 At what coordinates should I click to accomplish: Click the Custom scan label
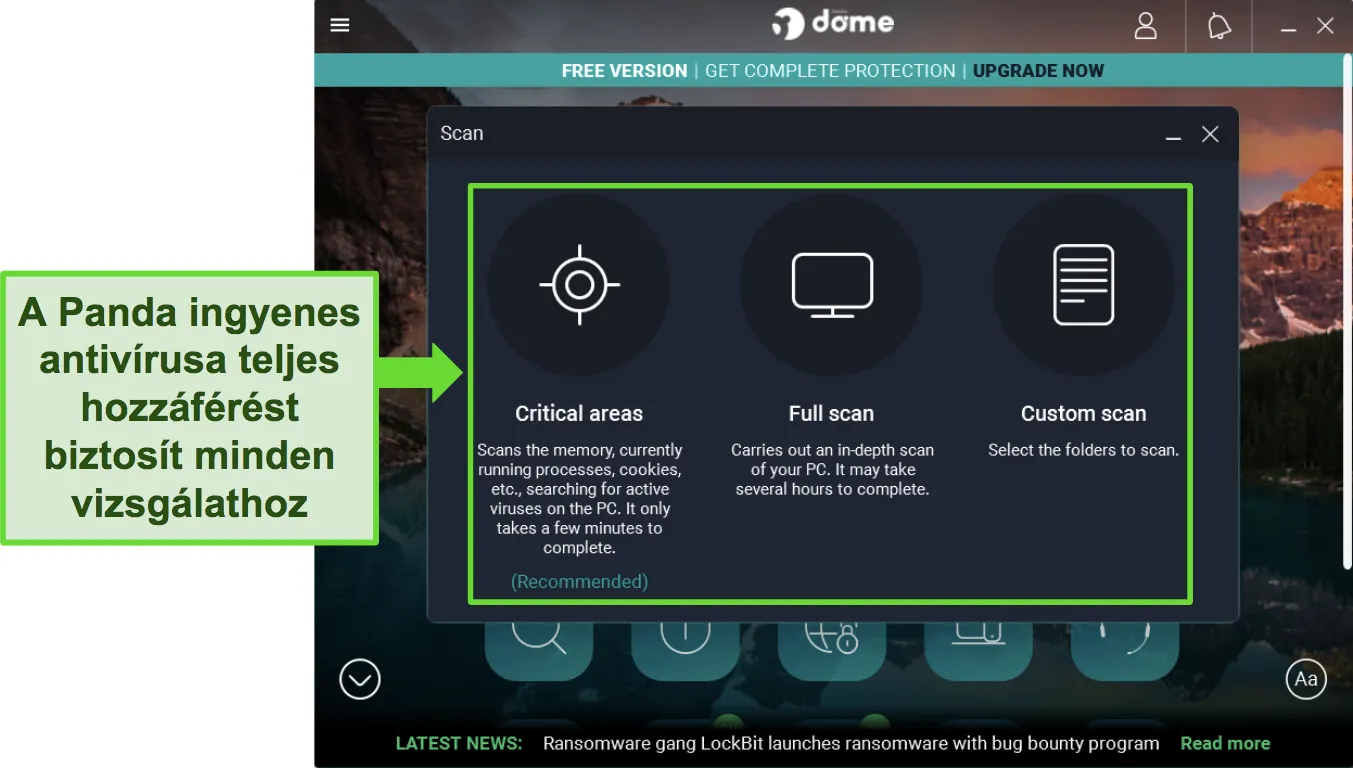pyautogui.click(x=1083, y=413)
